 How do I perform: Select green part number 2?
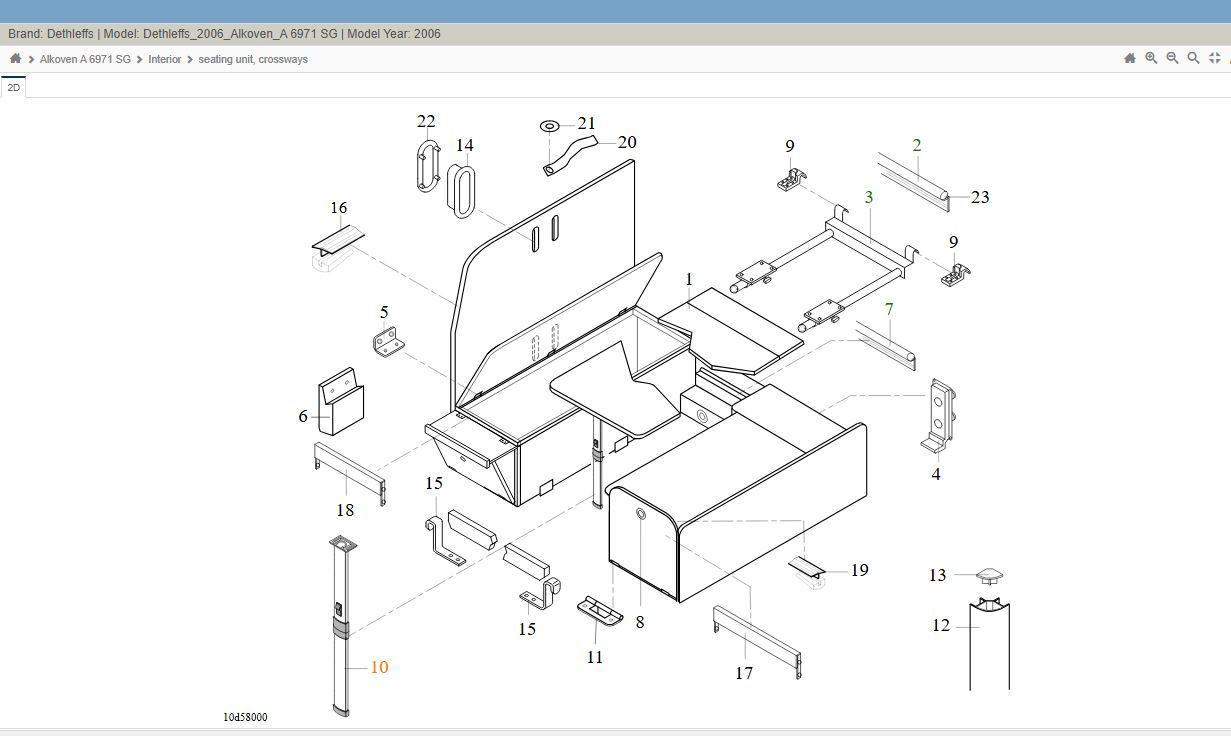click(917, 145)
